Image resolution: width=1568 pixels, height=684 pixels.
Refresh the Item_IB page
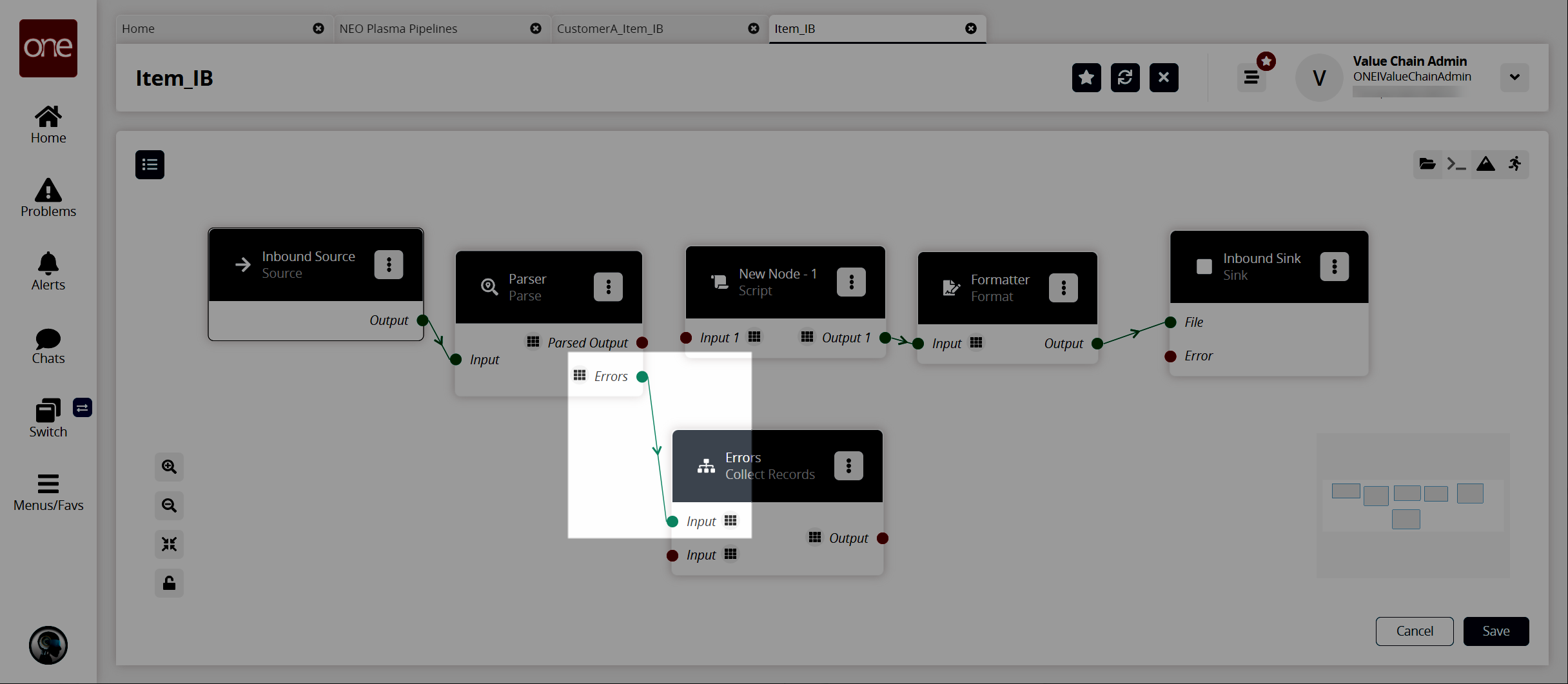coord(1125,78)
